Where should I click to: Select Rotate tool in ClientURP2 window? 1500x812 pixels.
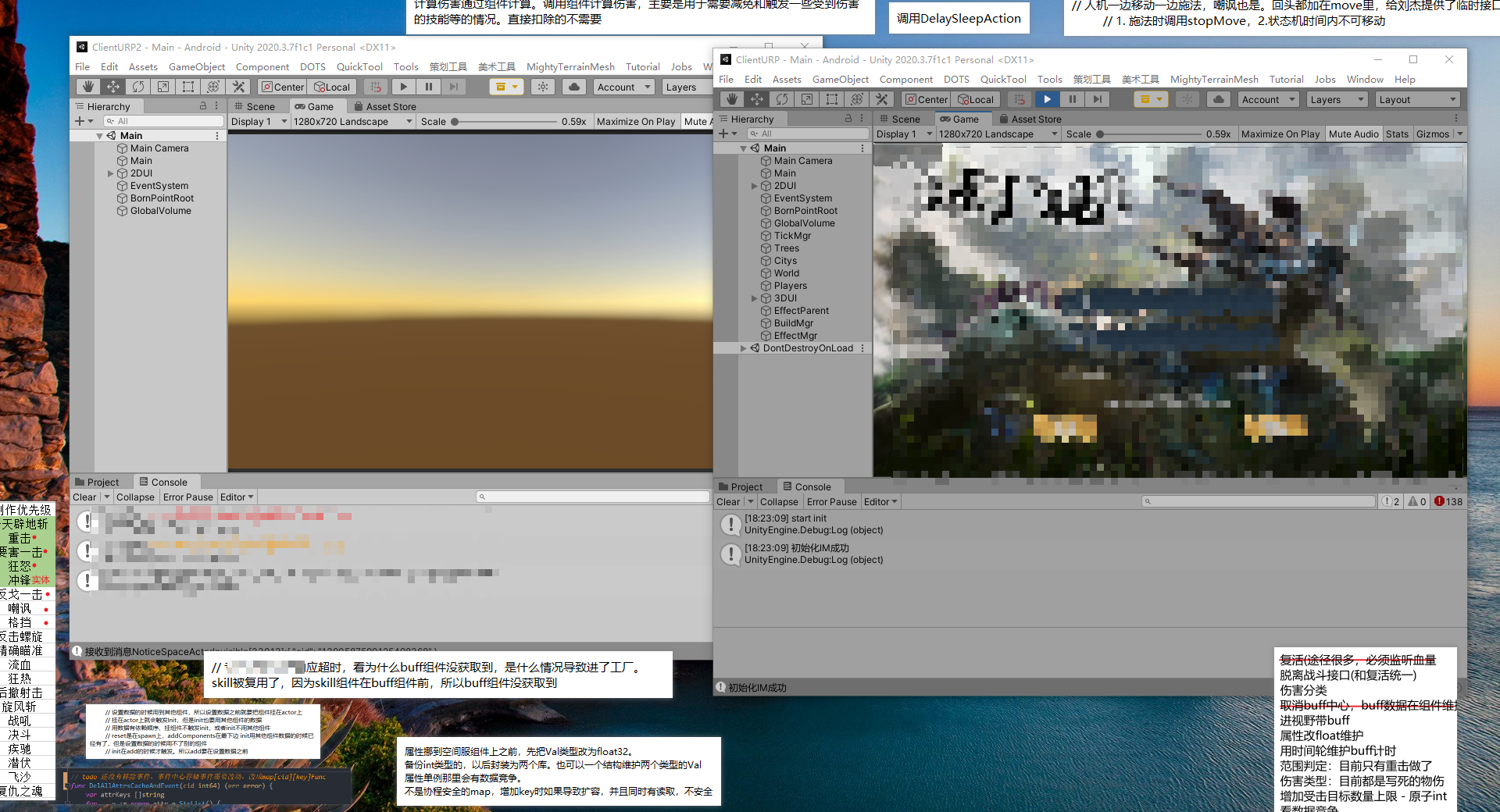[x=138, y=87]
